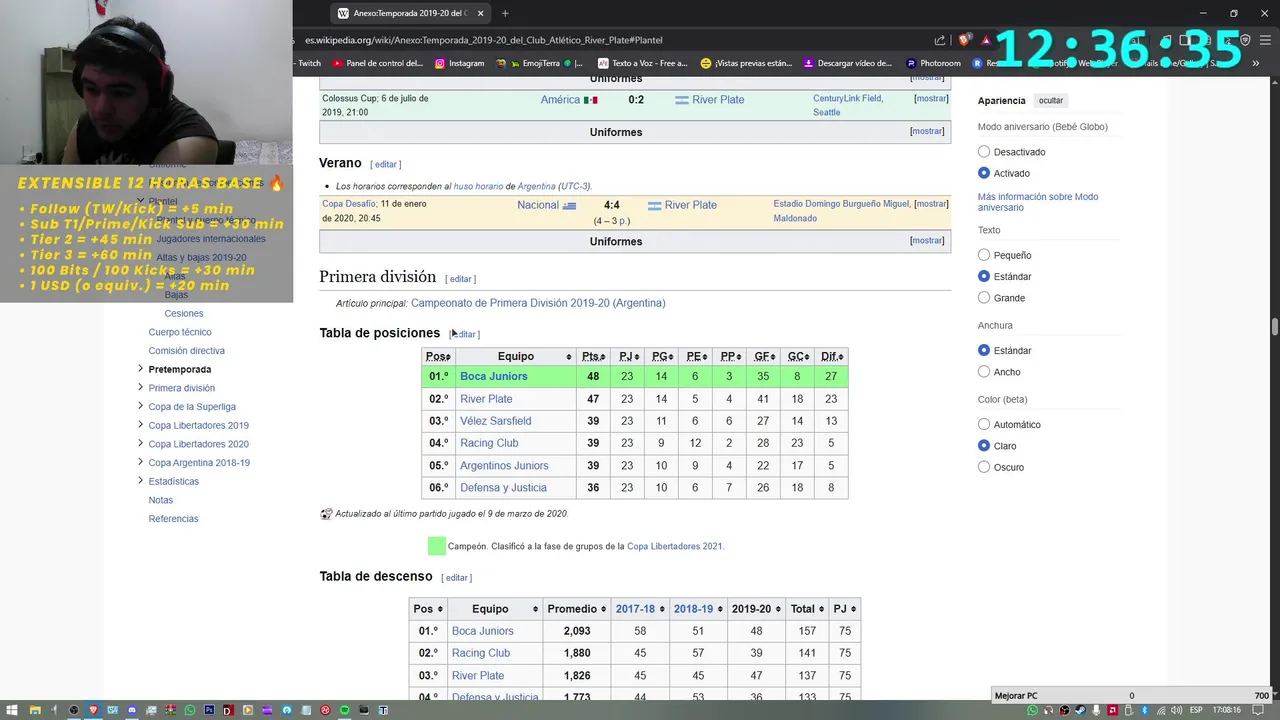Set text size to Estándar
This screenshot has height=720, width=1280.
pyautogui.click(x=984, y=276)
